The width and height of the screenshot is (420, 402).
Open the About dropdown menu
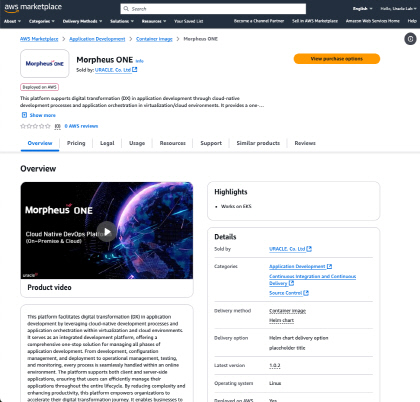[12, 21]
